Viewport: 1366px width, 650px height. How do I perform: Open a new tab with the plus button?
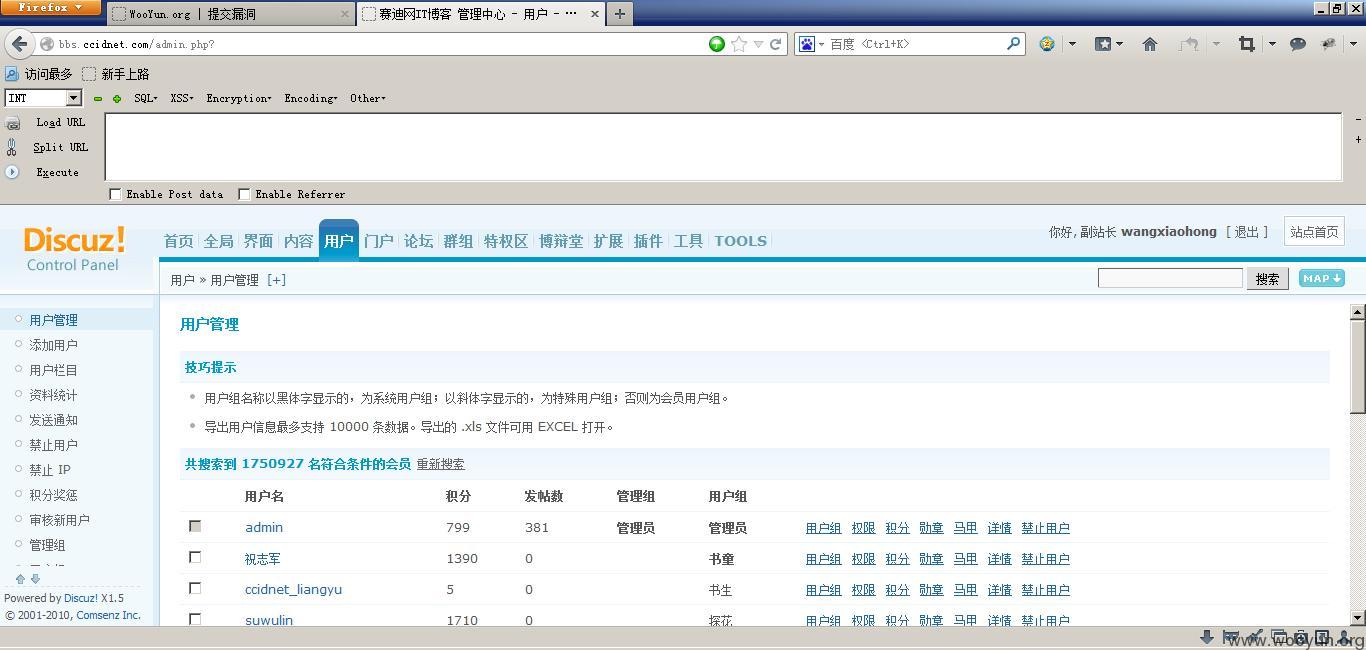click(619, 14)
